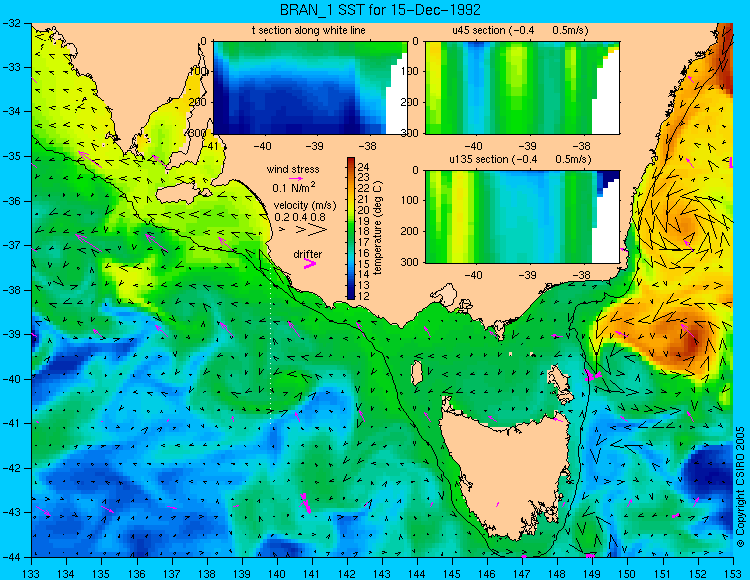Select the 21 value on the color bar
The image size is (750, 580).
click(364, 199)
